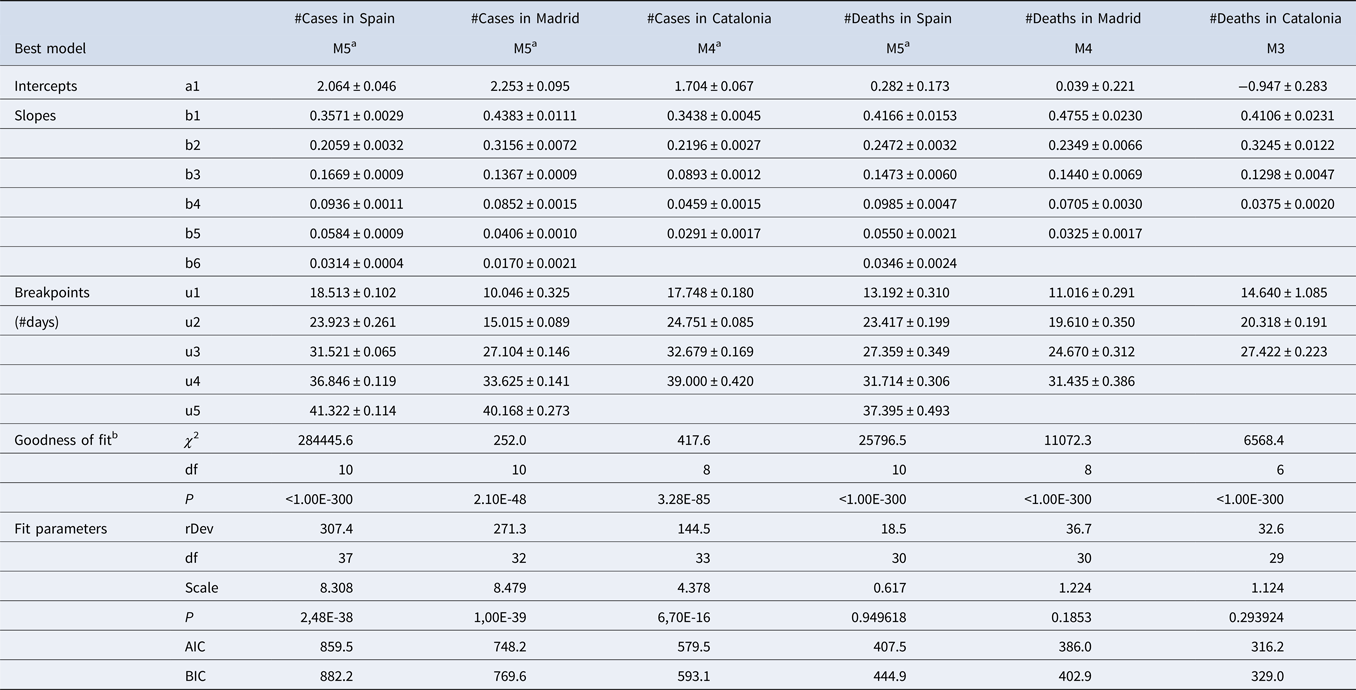Select the "M3" best model cell
This screenshot has height=690, width=1356.
pos(1275,48)
